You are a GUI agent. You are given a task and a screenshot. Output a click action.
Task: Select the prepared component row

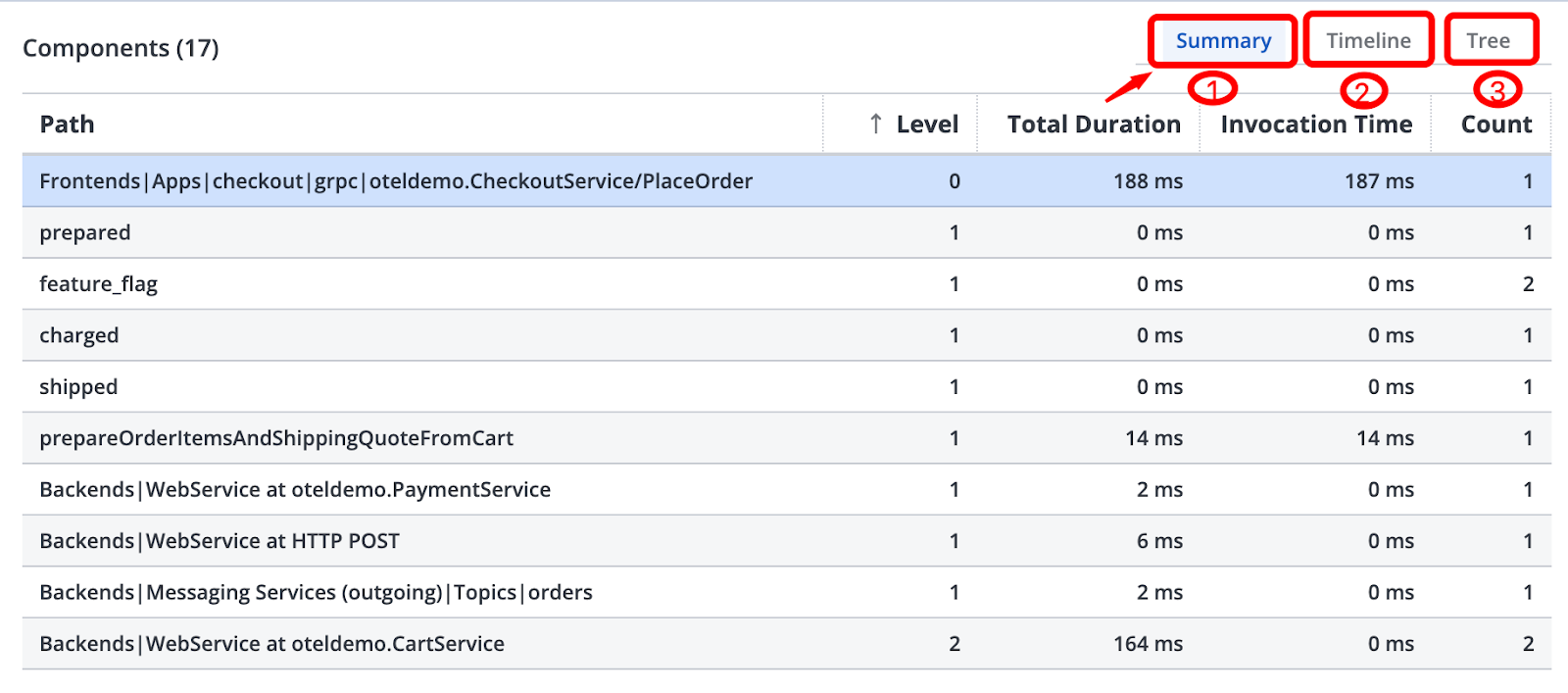tap(85, 233)
